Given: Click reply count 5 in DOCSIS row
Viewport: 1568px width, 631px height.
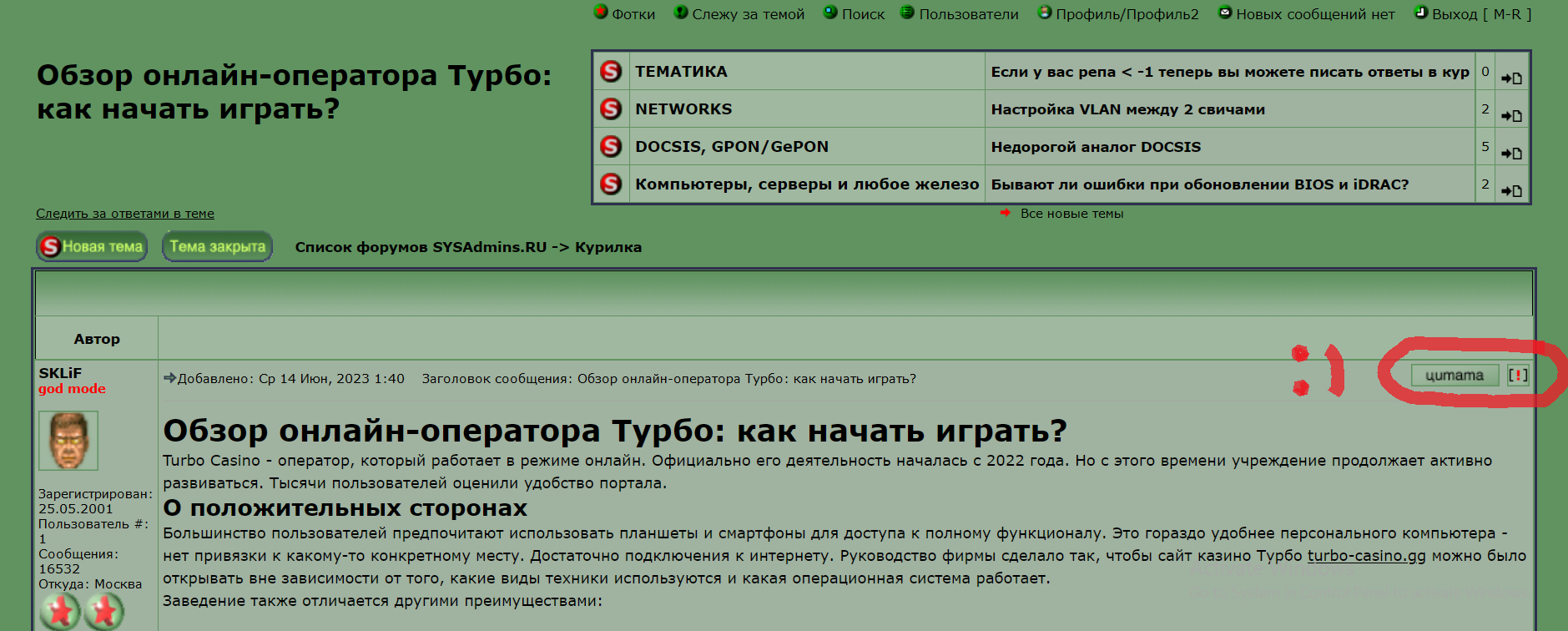Looking at the screenshot, I should 1485,146.
